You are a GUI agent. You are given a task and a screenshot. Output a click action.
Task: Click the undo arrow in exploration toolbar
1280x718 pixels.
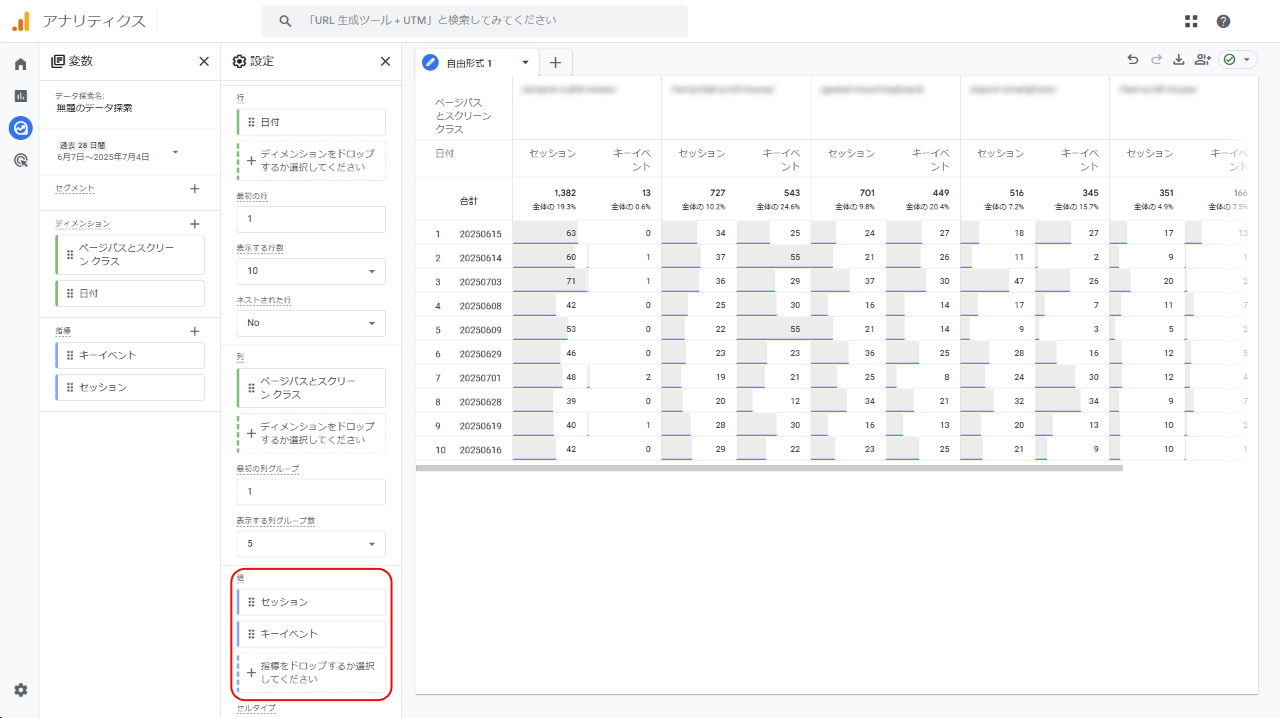point(1133,60)
